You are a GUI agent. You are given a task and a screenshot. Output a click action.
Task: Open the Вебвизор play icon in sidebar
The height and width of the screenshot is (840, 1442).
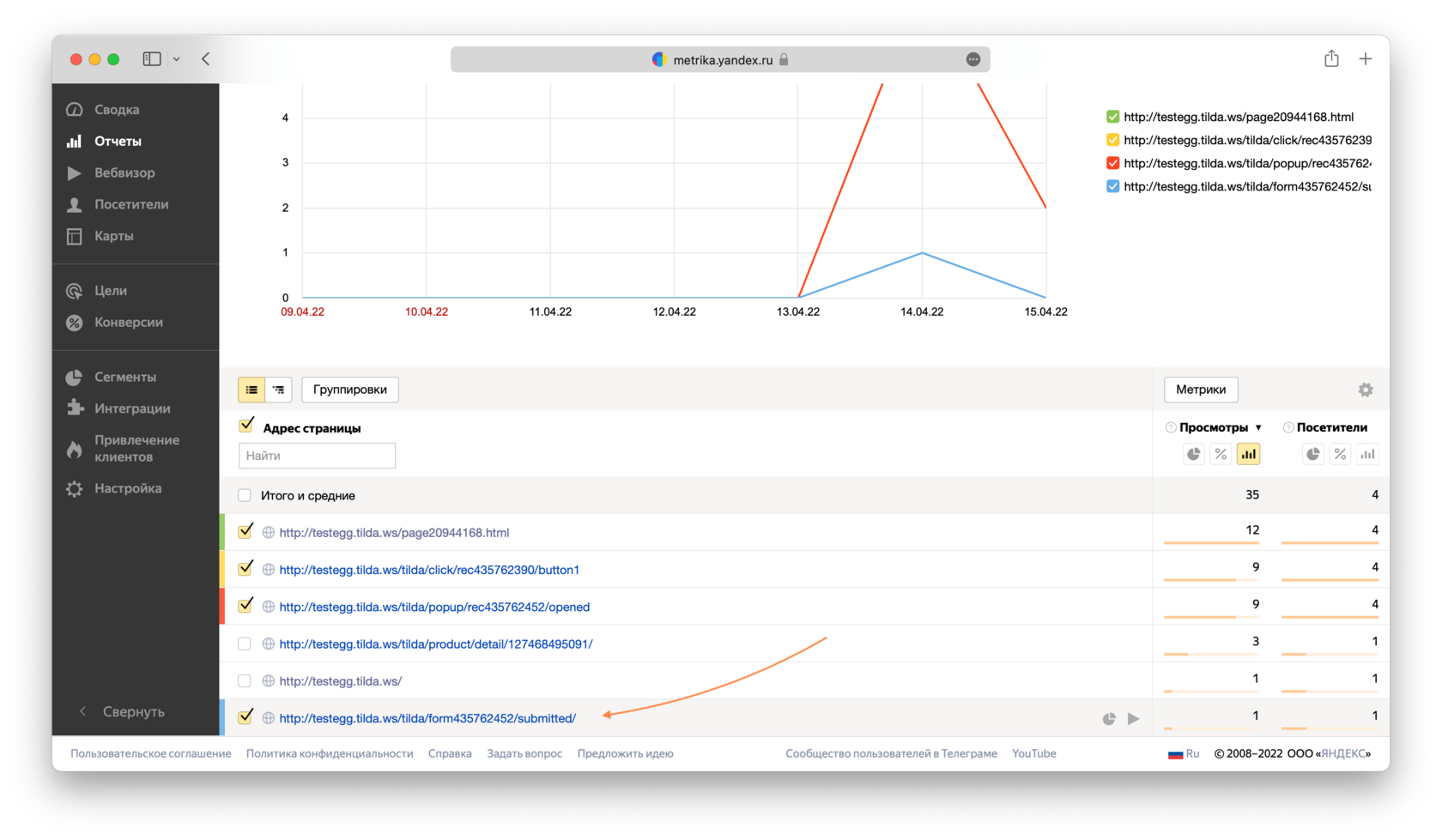(x=75, y=173)
